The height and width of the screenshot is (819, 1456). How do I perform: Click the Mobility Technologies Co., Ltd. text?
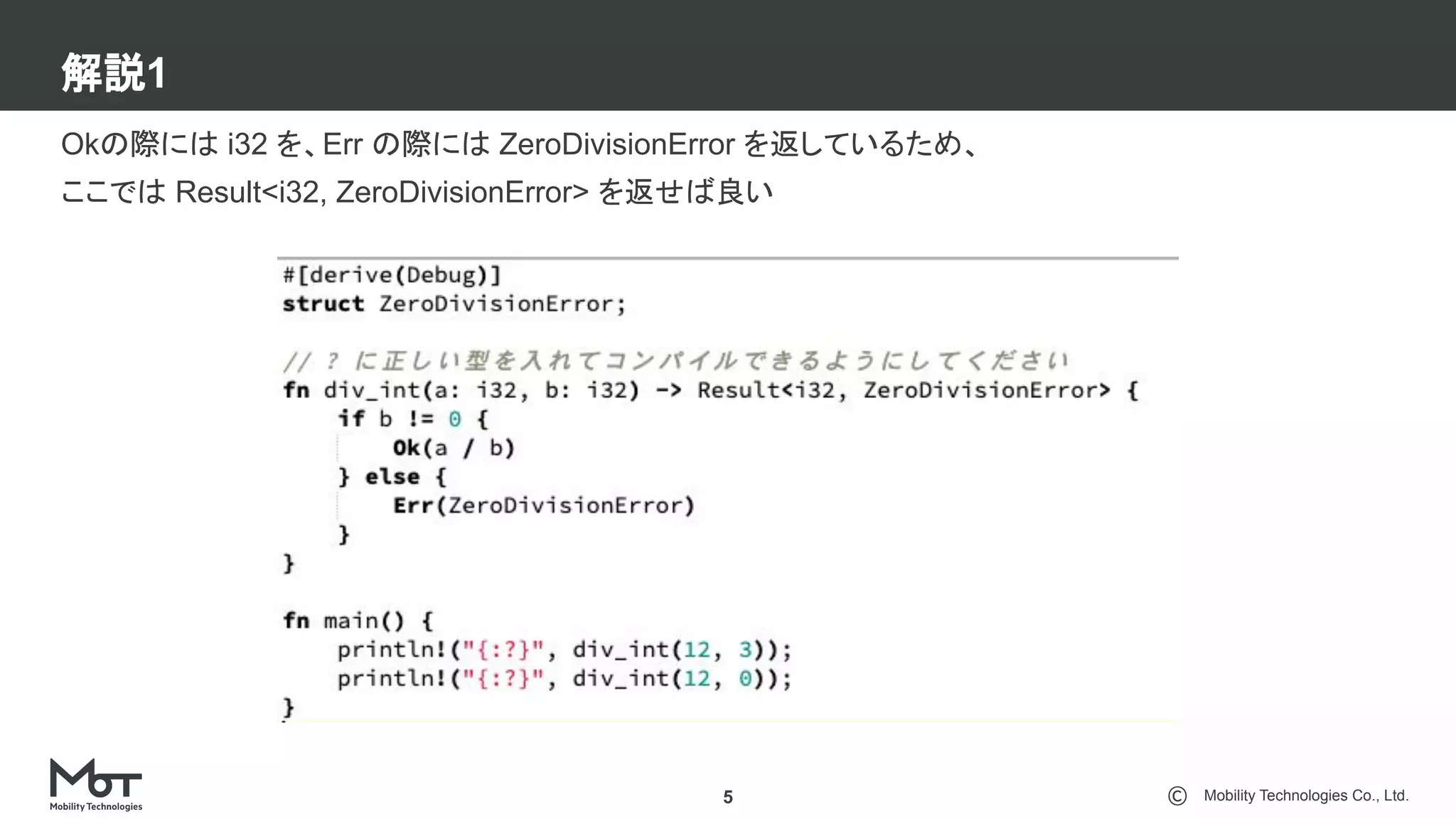coord(1306,796)
